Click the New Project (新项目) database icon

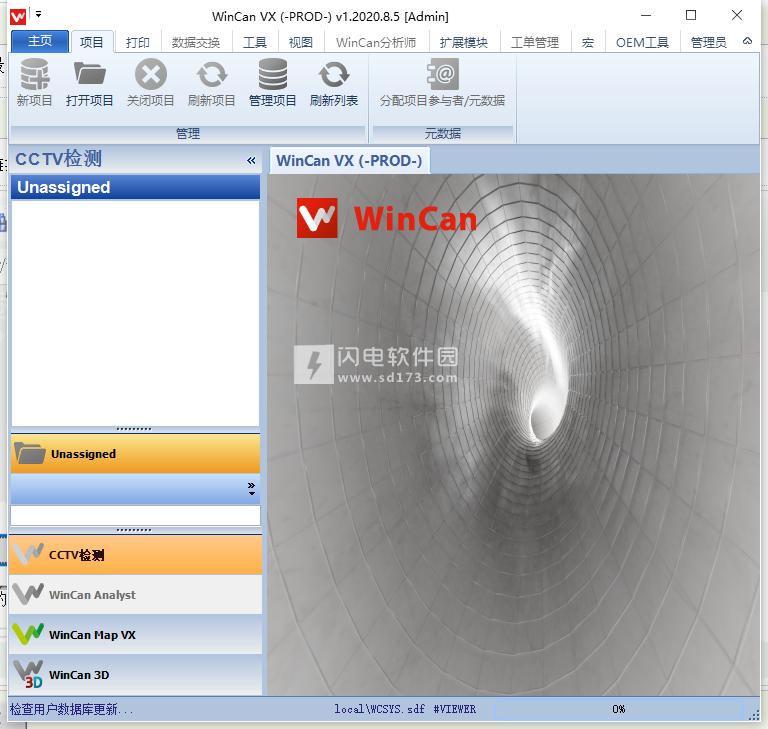click(34, 74)
